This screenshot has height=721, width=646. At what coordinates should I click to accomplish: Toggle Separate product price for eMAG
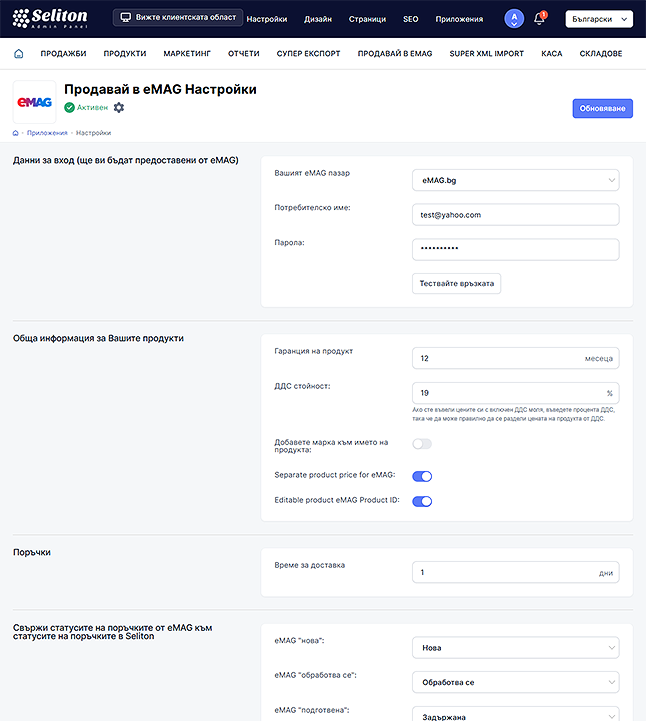click(422, 476)
